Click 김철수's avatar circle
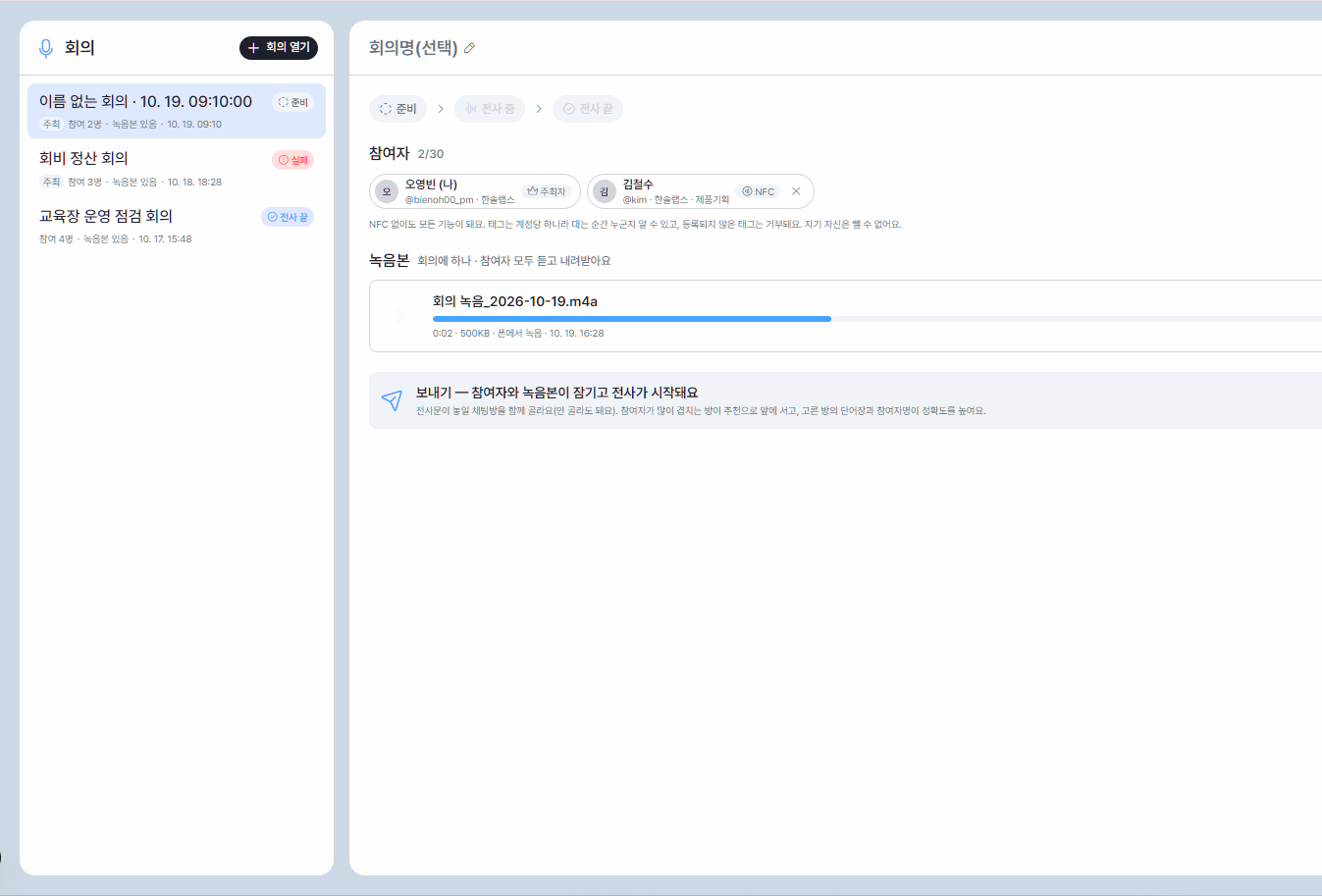This screenshot has width=1322, height=896. click(605, 191)
